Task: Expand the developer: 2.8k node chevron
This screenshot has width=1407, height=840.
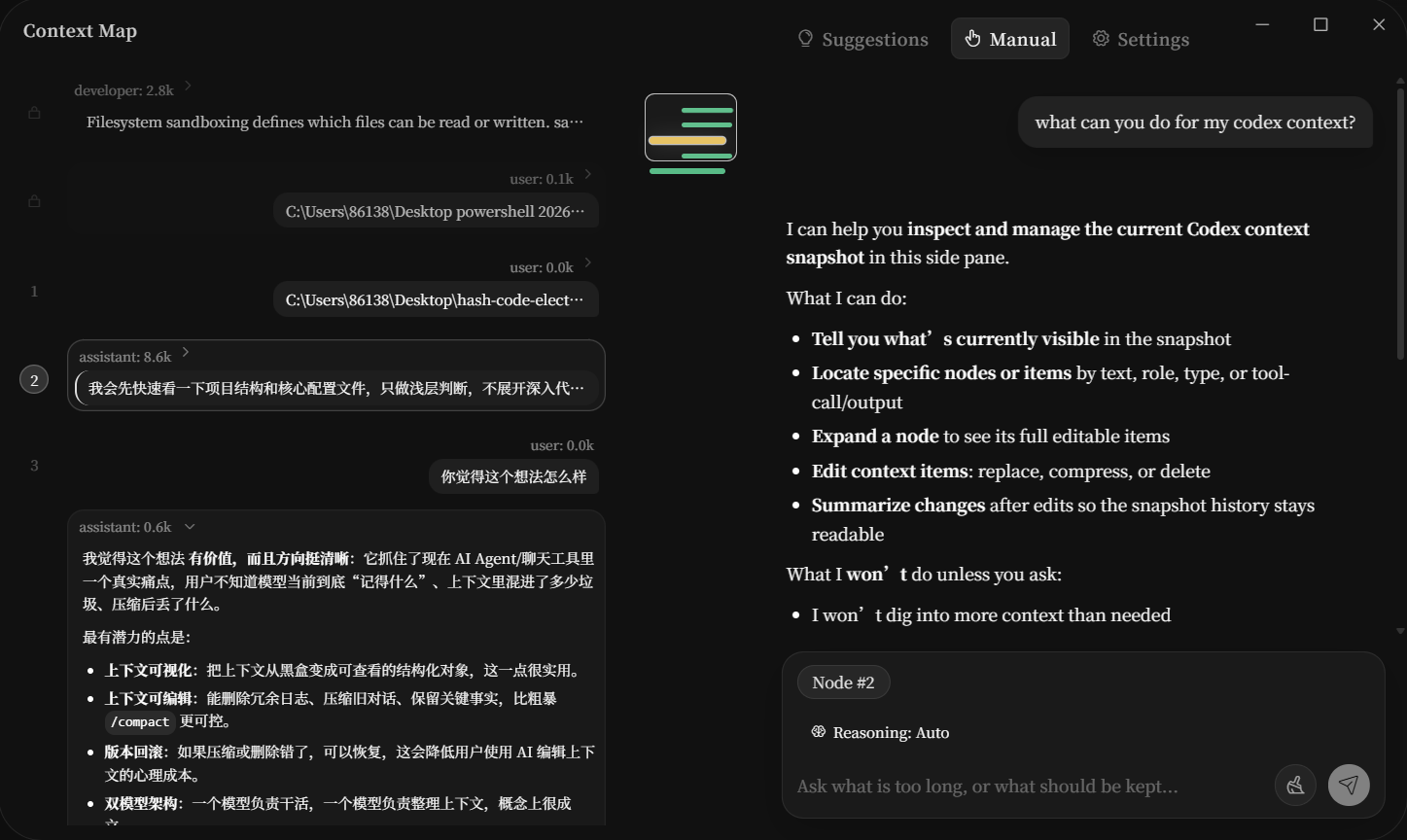Action: (x=188, y=87)
